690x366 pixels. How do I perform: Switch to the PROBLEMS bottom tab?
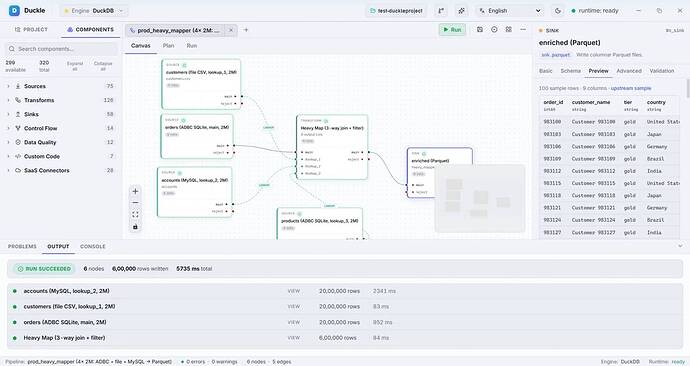tap(22, 246)
